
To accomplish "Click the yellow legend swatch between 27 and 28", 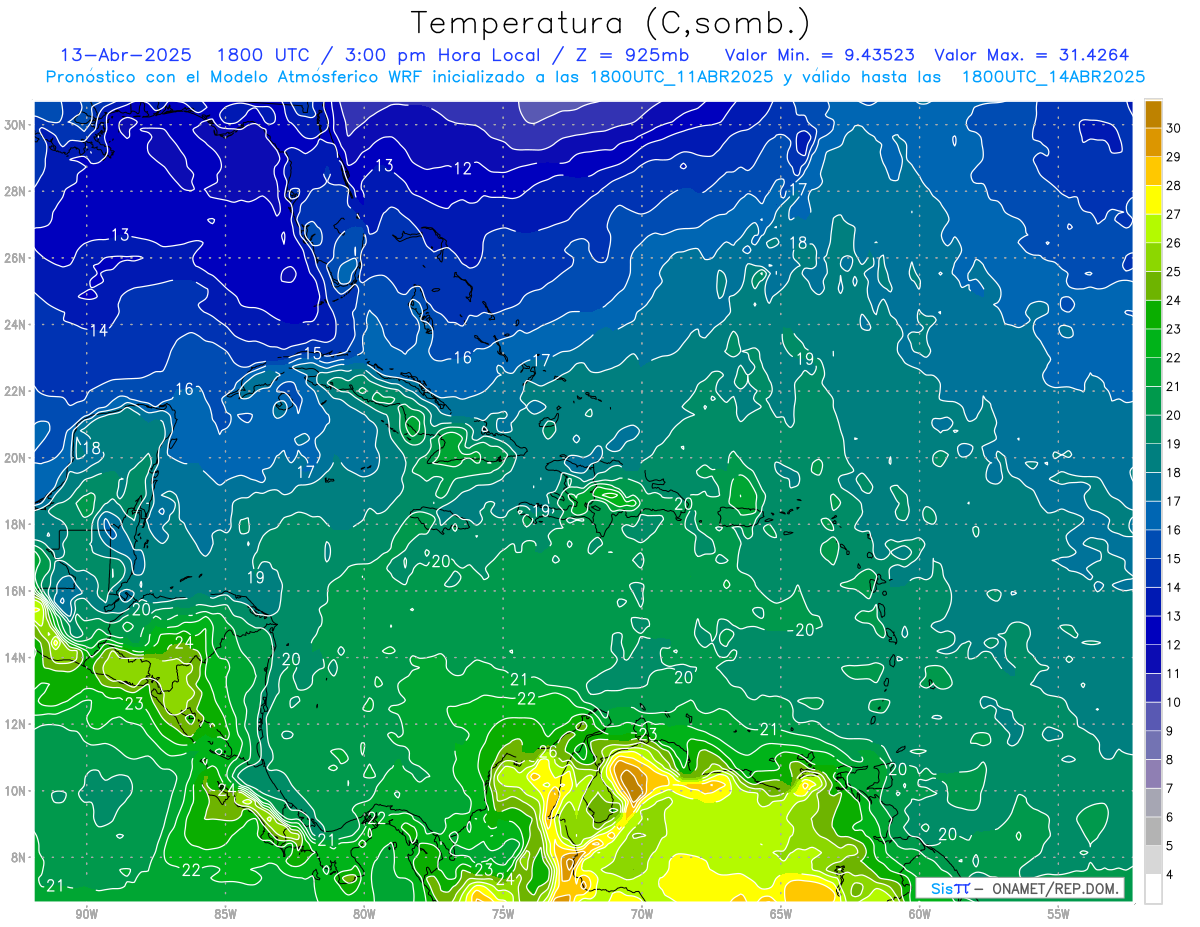I will click(x=1153, y=200).
